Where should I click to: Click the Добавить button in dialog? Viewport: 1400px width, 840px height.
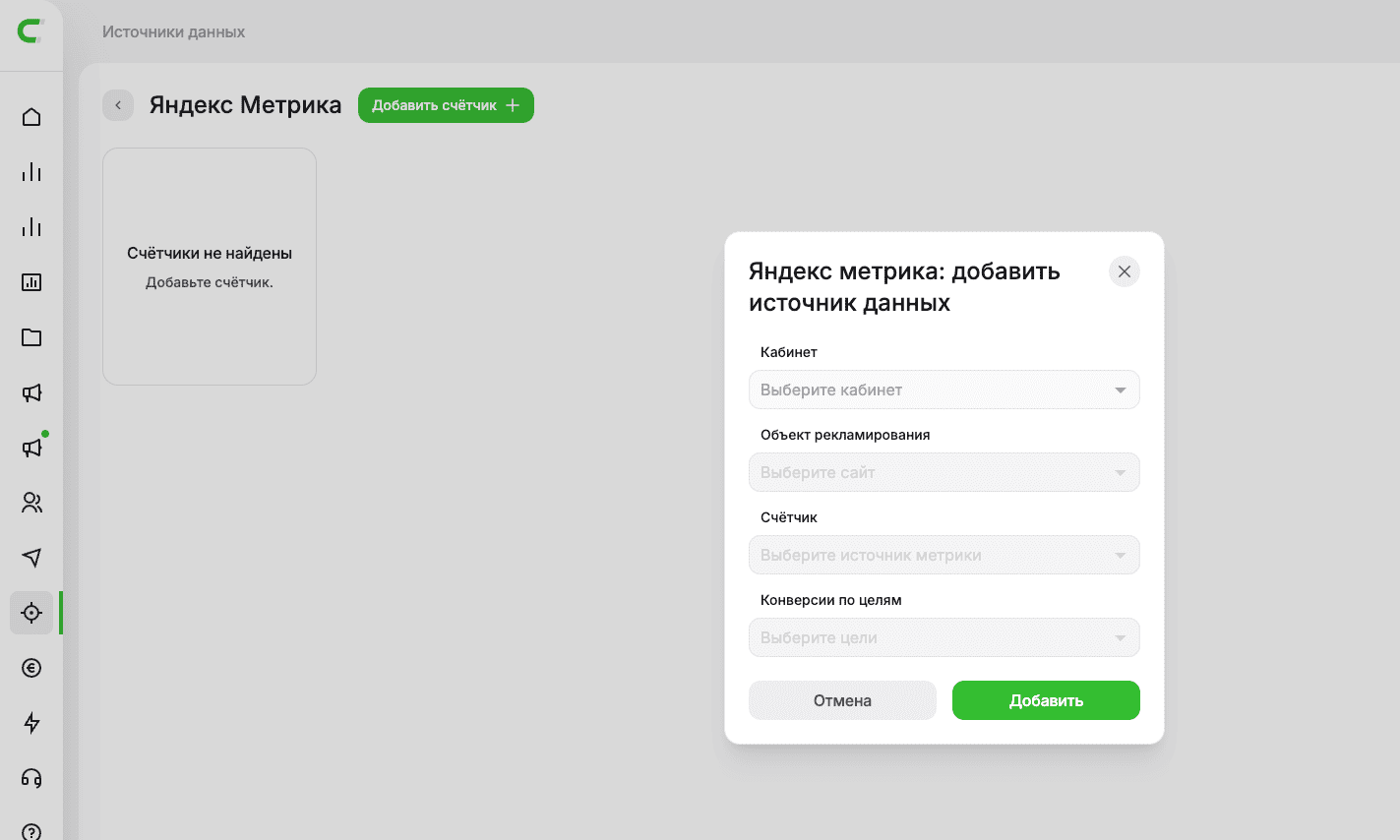coord(1046,700)
